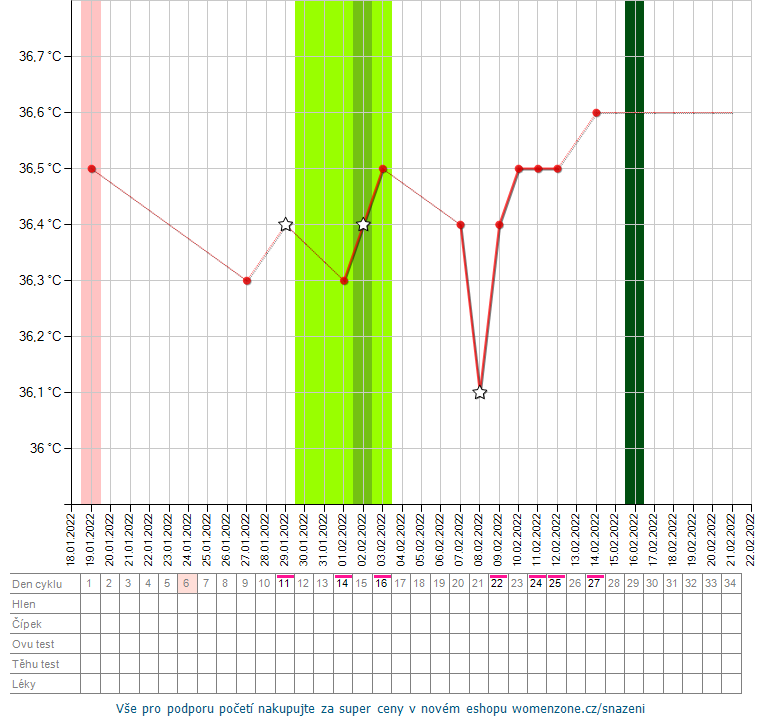Click cycle day 1 cell
The width and height of the screenshot is (760, 720).
(x=90, y=583)
